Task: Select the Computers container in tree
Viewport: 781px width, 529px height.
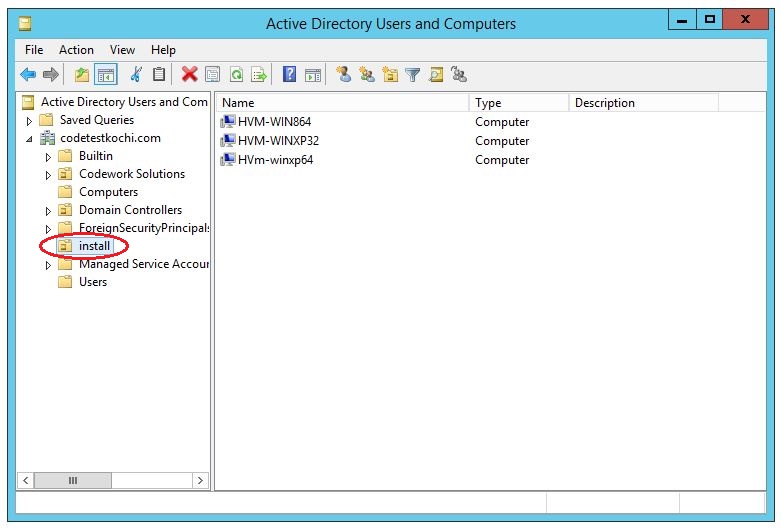Action: click(x=108, y=192)
